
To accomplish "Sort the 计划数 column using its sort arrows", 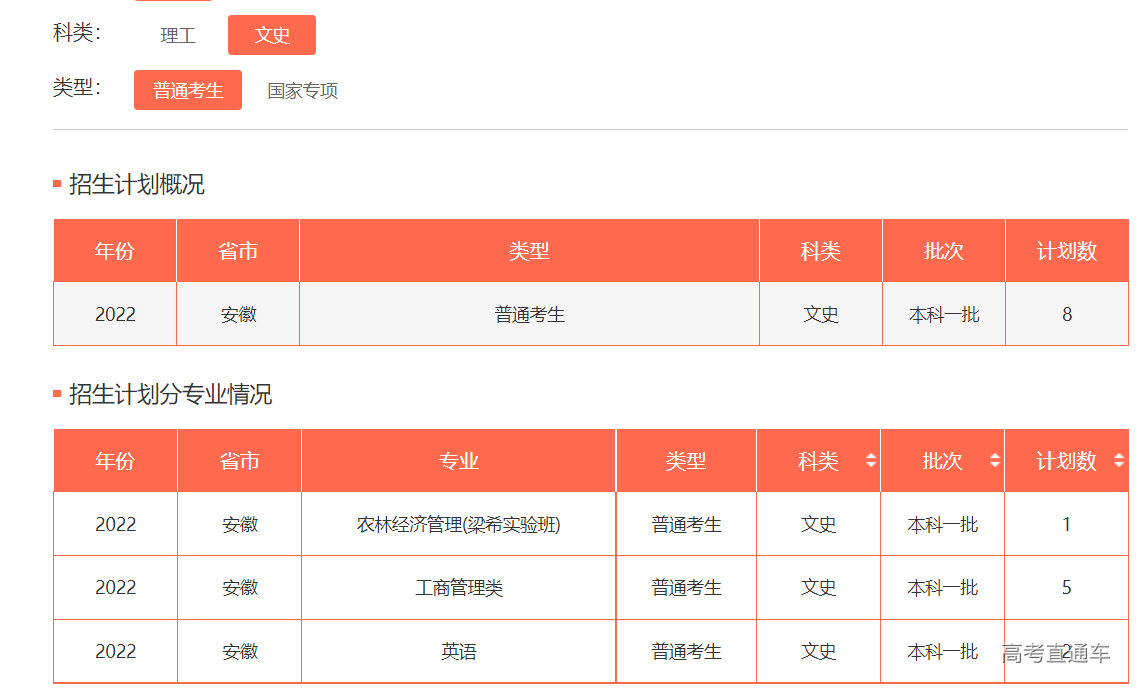I will 1117,461.
